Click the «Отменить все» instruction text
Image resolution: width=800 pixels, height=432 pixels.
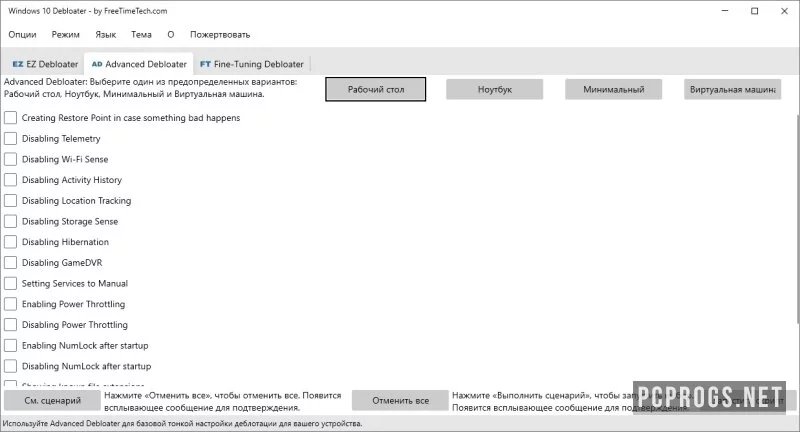[x=222, y=401]
